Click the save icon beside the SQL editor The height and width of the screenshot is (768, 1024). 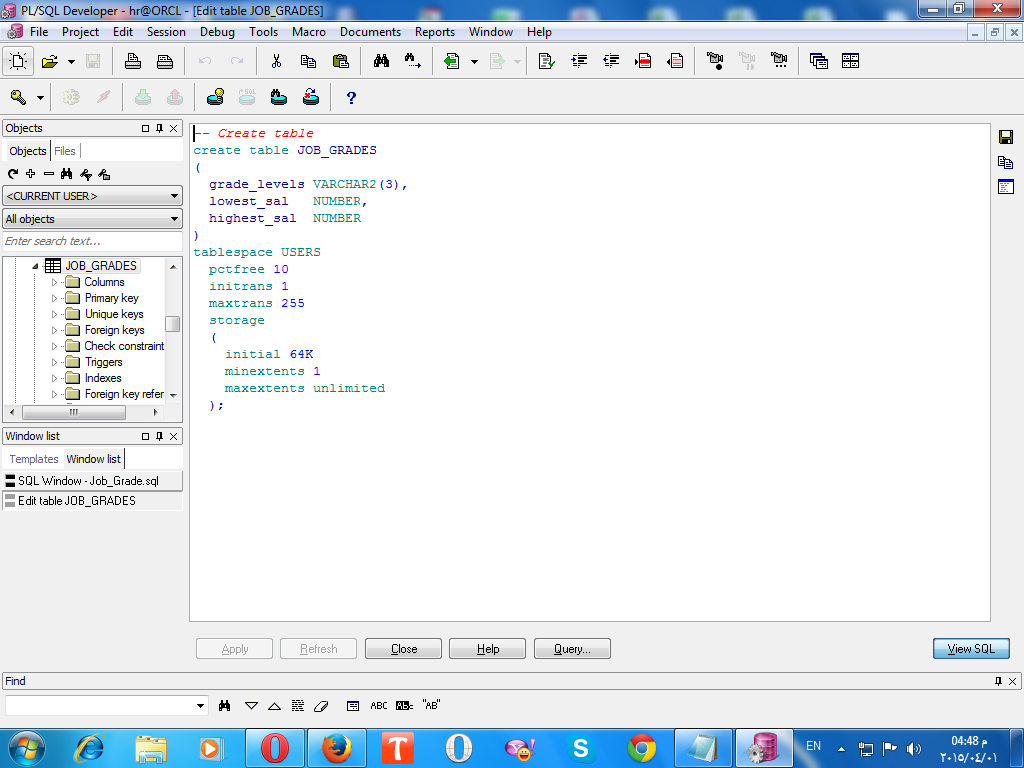coord(1006,136)
